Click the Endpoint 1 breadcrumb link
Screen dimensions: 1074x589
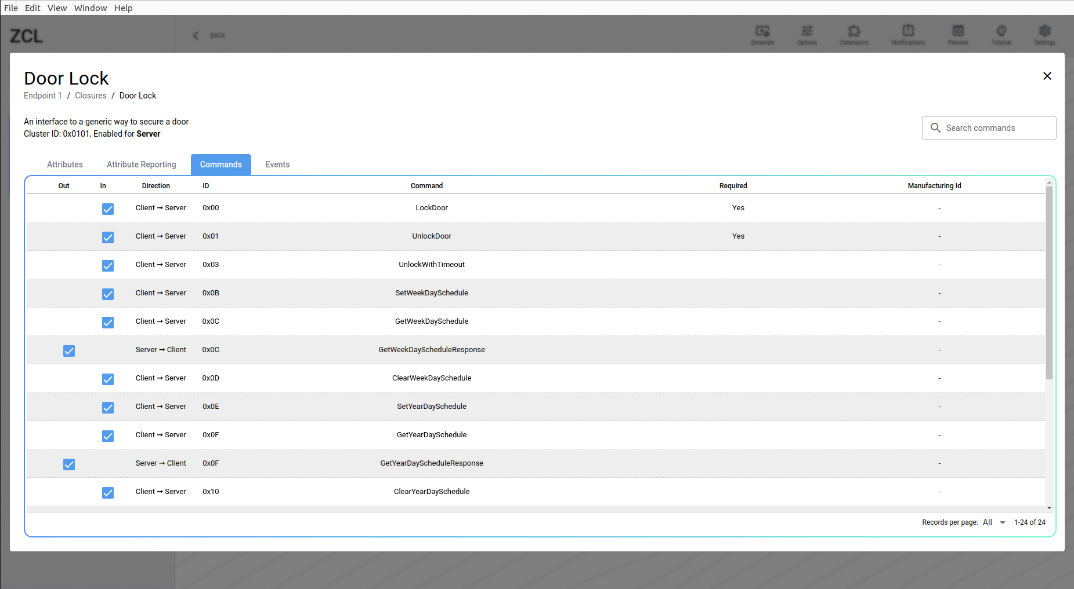coord(42,95)
